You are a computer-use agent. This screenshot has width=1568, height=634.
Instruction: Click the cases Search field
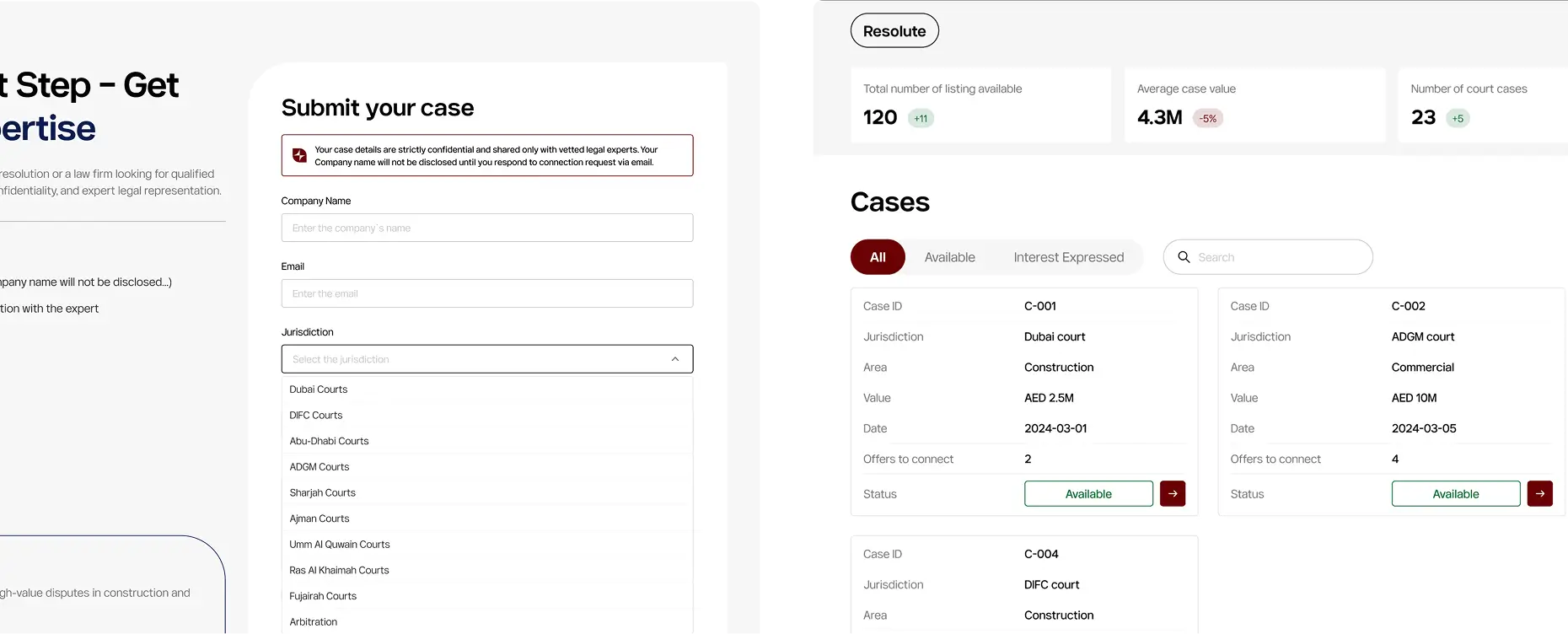[x=1277, y=257]
